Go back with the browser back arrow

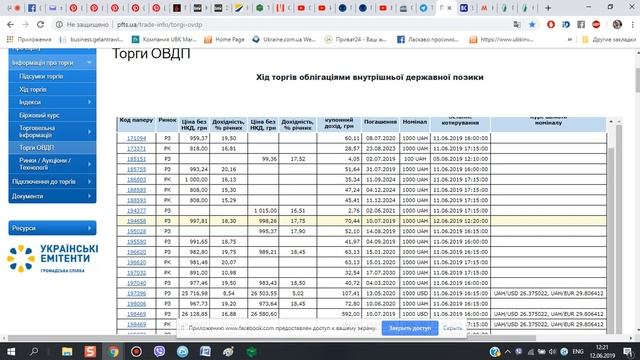(10, 24)
